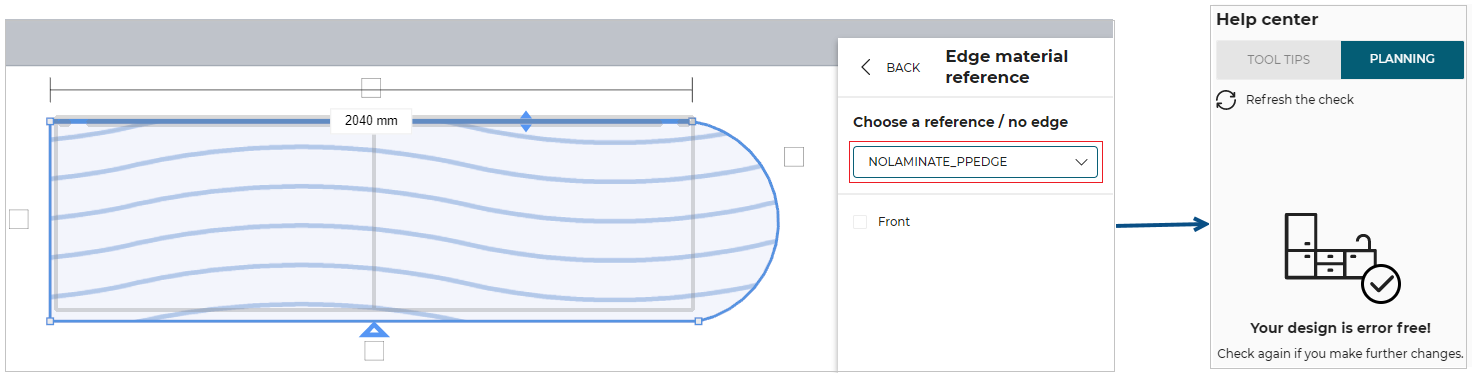Select the bottom-left corner handle of the worktop
The width and height of the screenshot is (1472, 377).
(50, 321)
